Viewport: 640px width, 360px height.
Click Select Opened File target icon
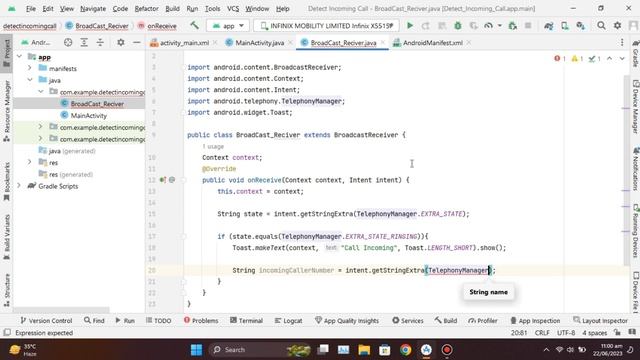click(x=68, y=42)
